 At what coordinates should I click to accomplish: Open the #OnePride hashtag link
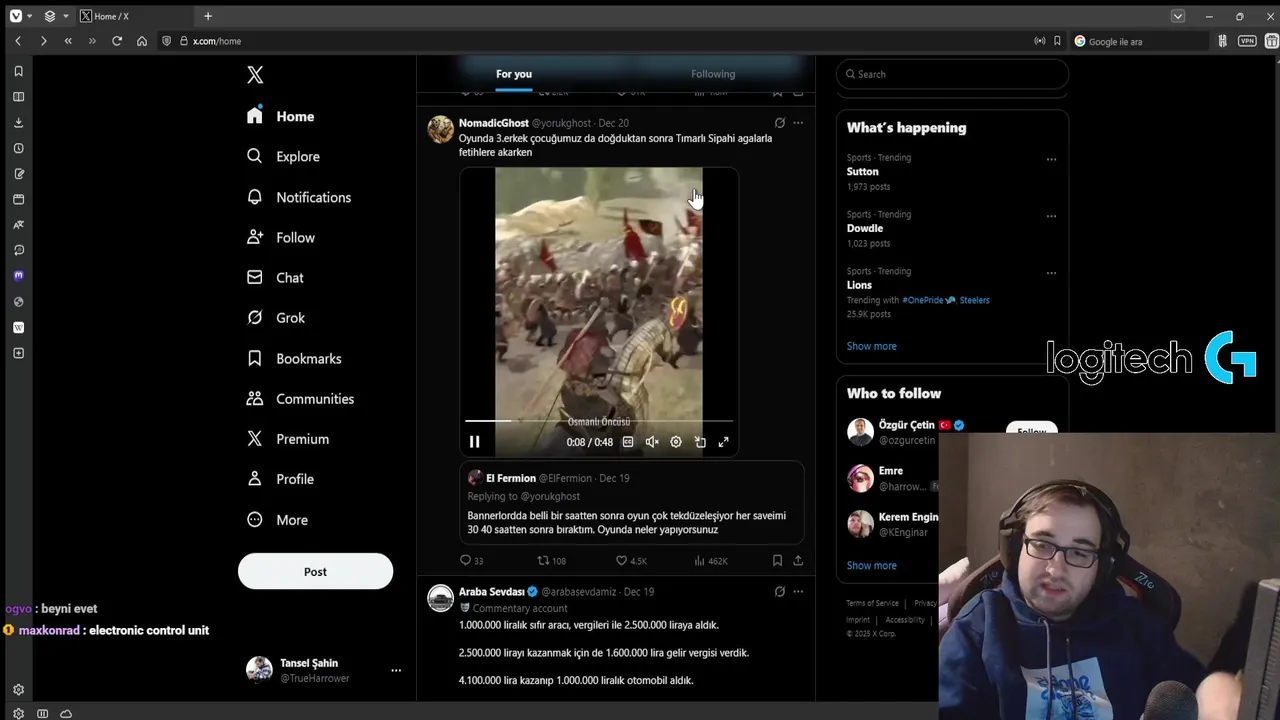928,300
